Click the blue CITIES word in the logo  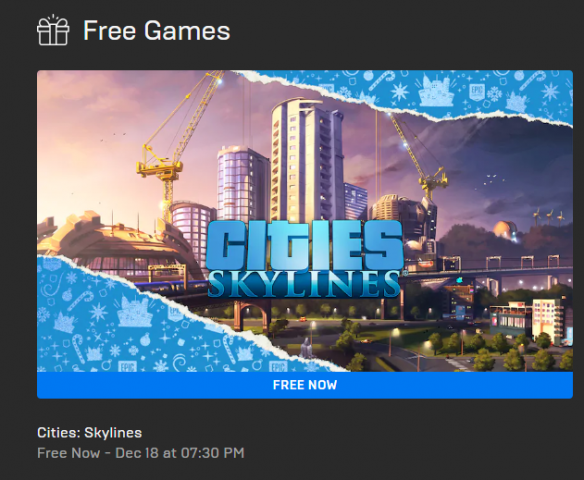click(x=304, y=244)
